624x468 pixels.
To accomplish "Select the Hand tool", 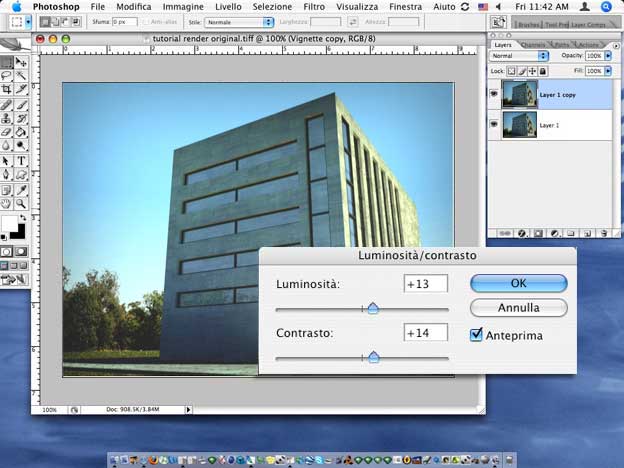I will pos(7,203).
